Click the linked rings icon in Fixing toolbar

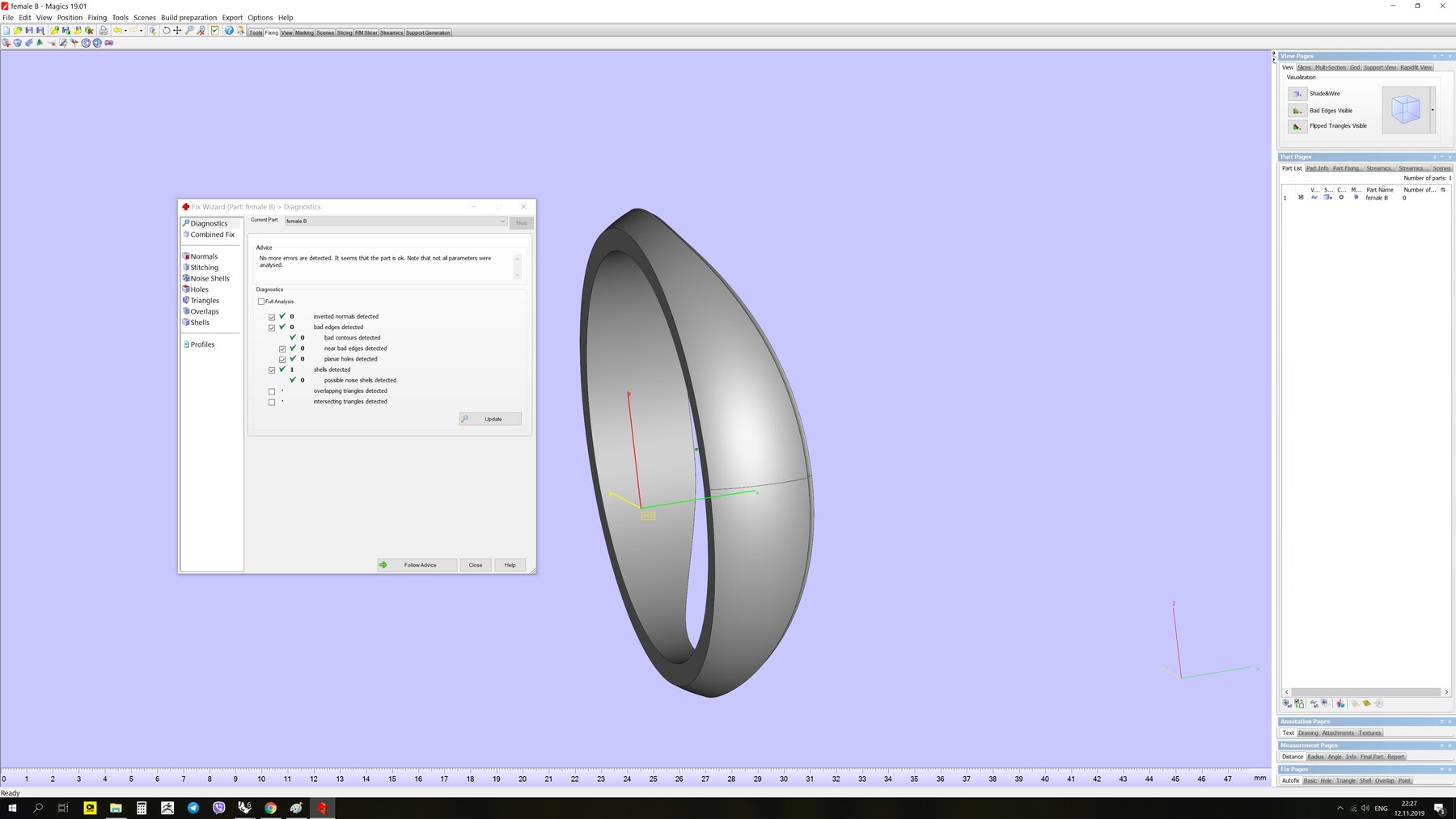109,43
